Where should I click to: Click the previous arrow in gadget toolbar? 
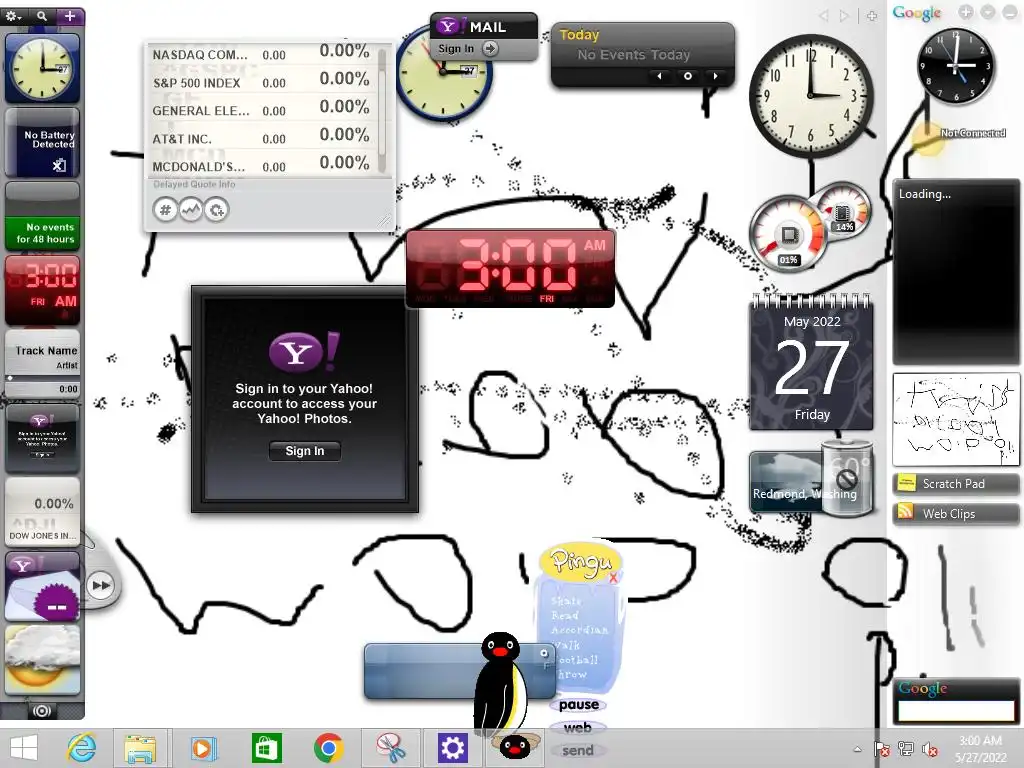(x=824, y=16)
